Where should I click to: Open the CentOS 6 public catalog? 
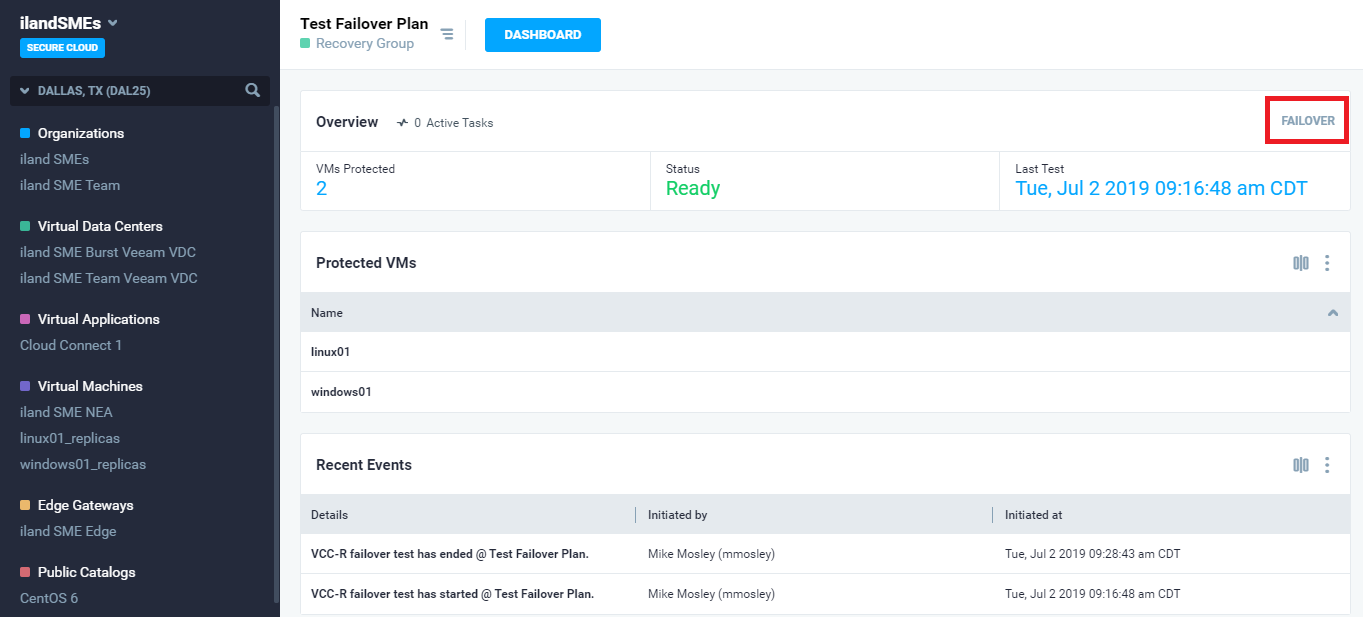(x=49, y=598)
